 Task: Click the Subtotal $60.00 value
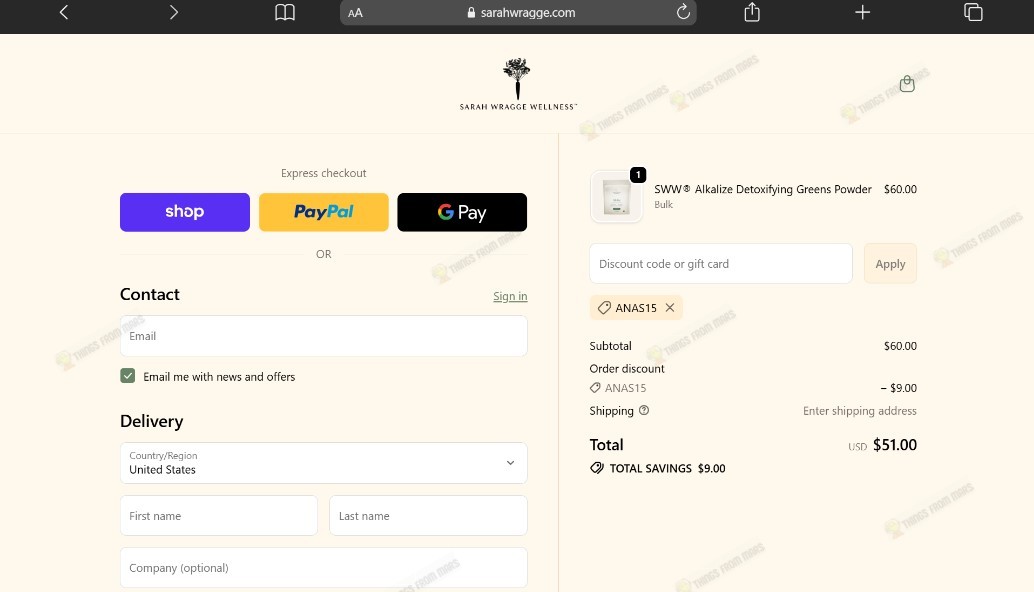coord(900,346)
